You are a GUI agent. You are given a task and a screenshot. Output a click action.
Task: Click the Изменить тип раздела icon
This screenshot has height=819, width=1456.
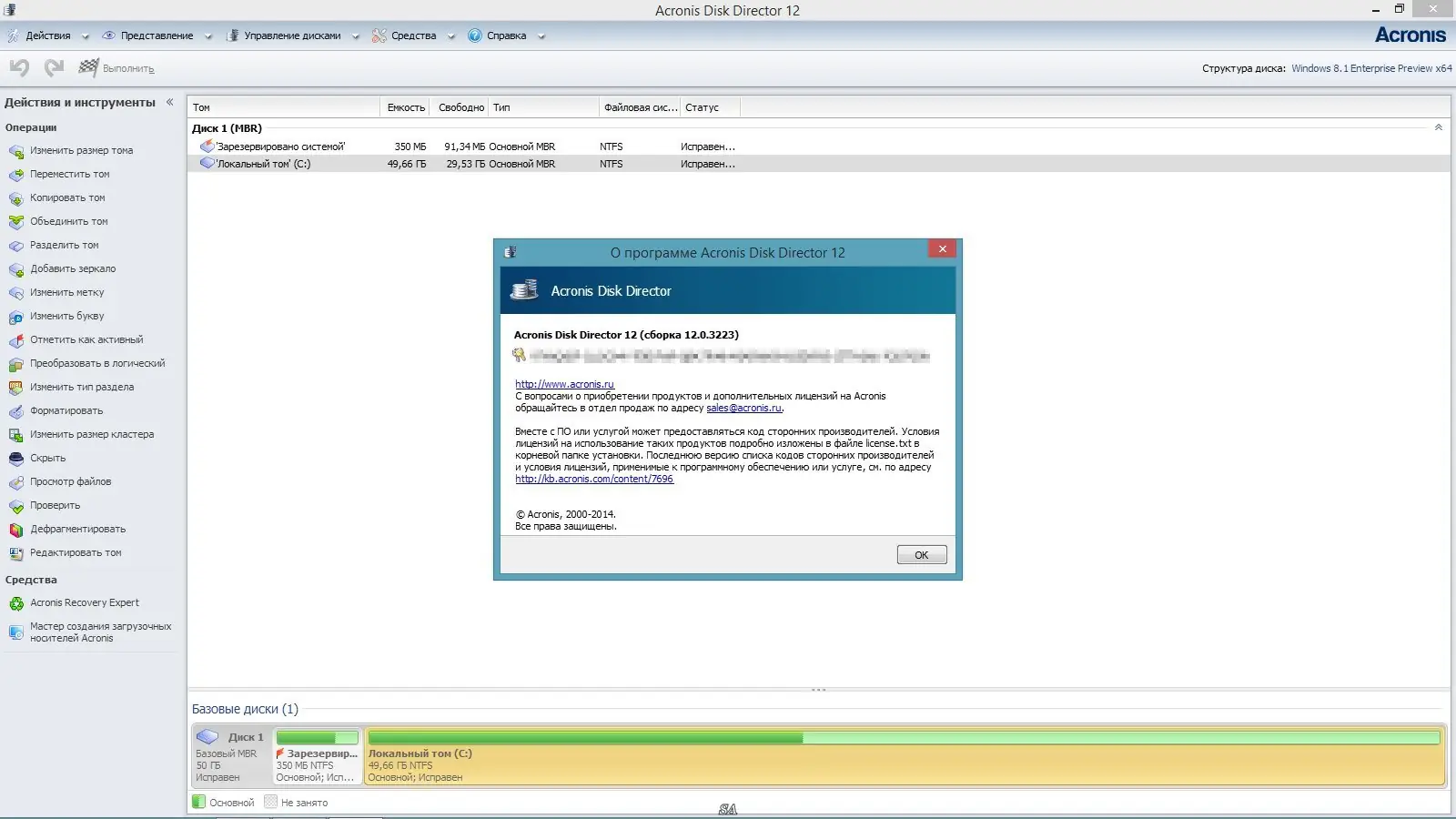16,388
